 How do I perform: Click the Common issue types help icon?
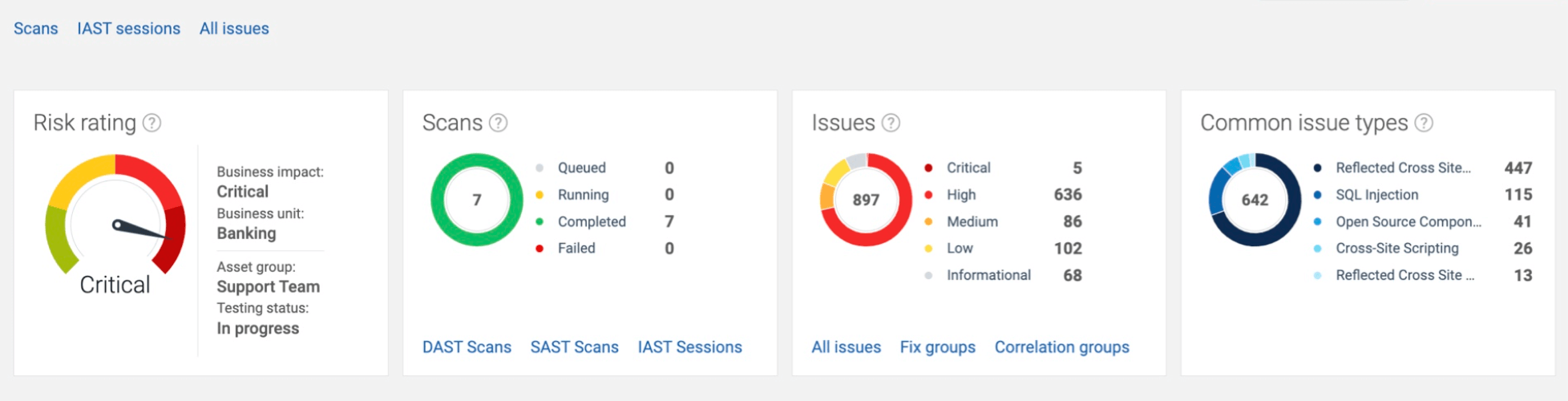tap(1423, 123)
